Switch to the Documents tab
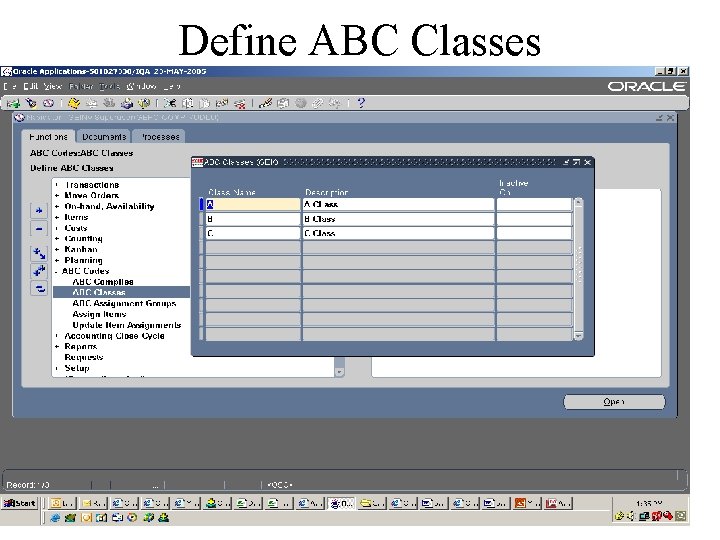720x540 pixels. click(x=104, y=137)
